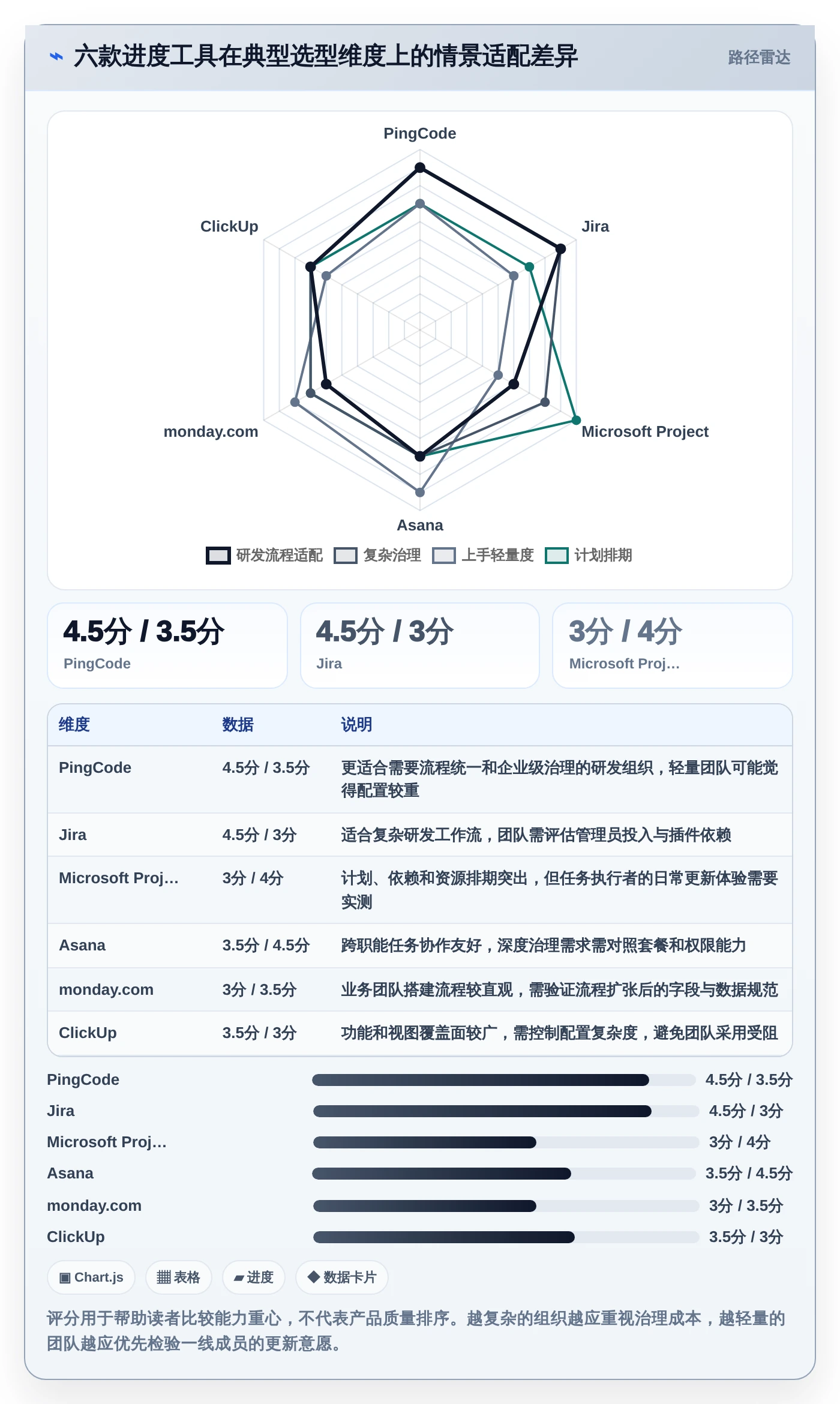Click the Jira description 适合复杂研发工作流 cell
The width and height of the screenshot is (840, 1404).
tap(536, 835)
